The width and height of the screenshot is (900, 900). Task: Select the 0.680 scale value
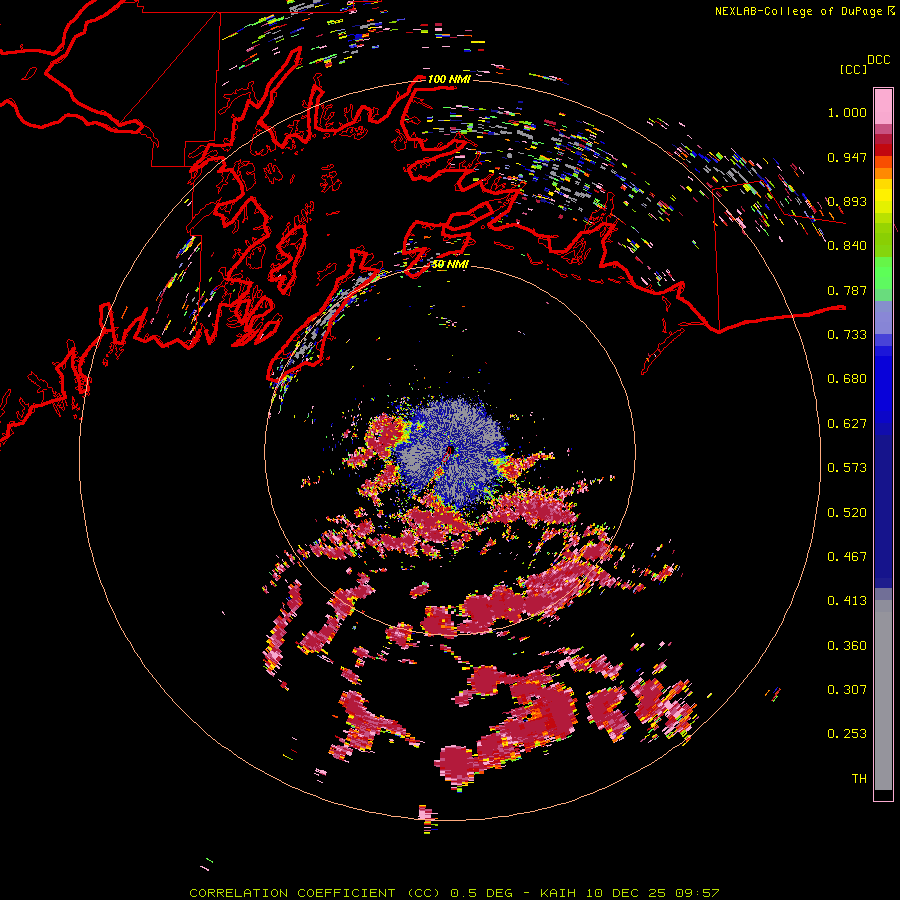click(x=847, y=379)
